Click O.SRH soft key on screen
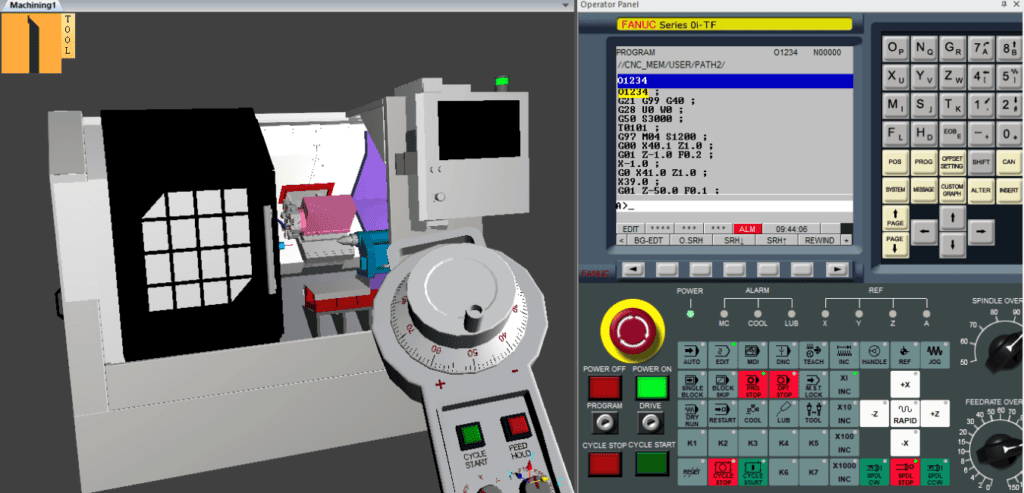Screen dimensions: 1024x493 click(691, 240)
